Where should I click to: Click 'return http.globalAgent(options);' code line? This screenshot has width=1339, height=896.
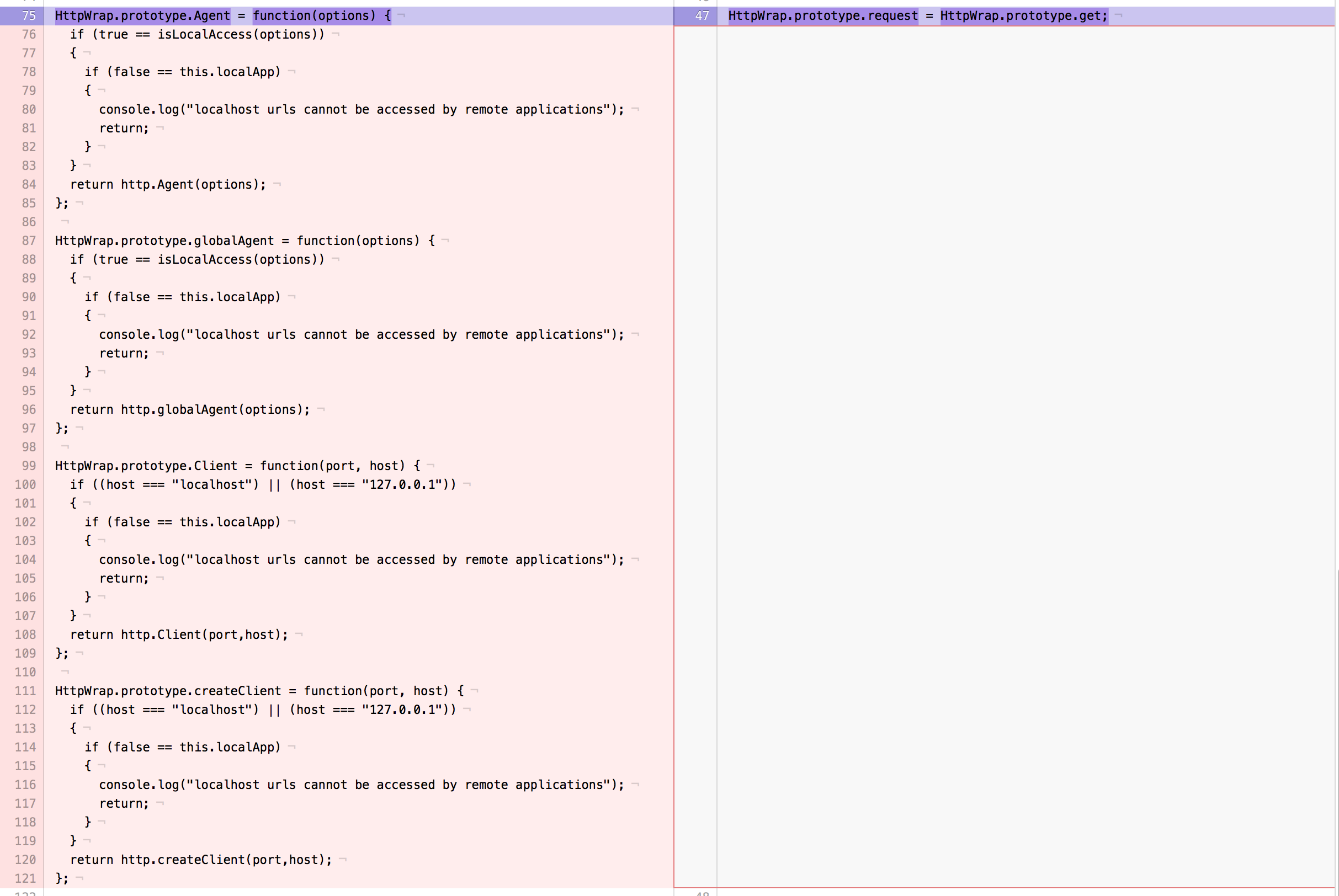(190, 410)
